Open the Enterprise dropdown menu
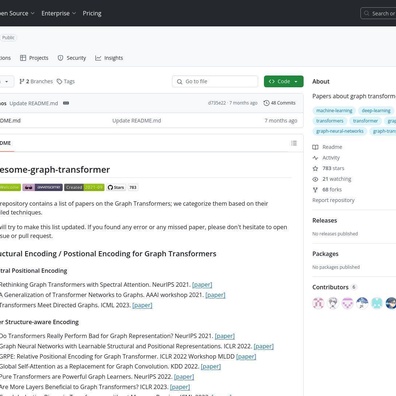This screenshot has width=396, height=396. 59,13
